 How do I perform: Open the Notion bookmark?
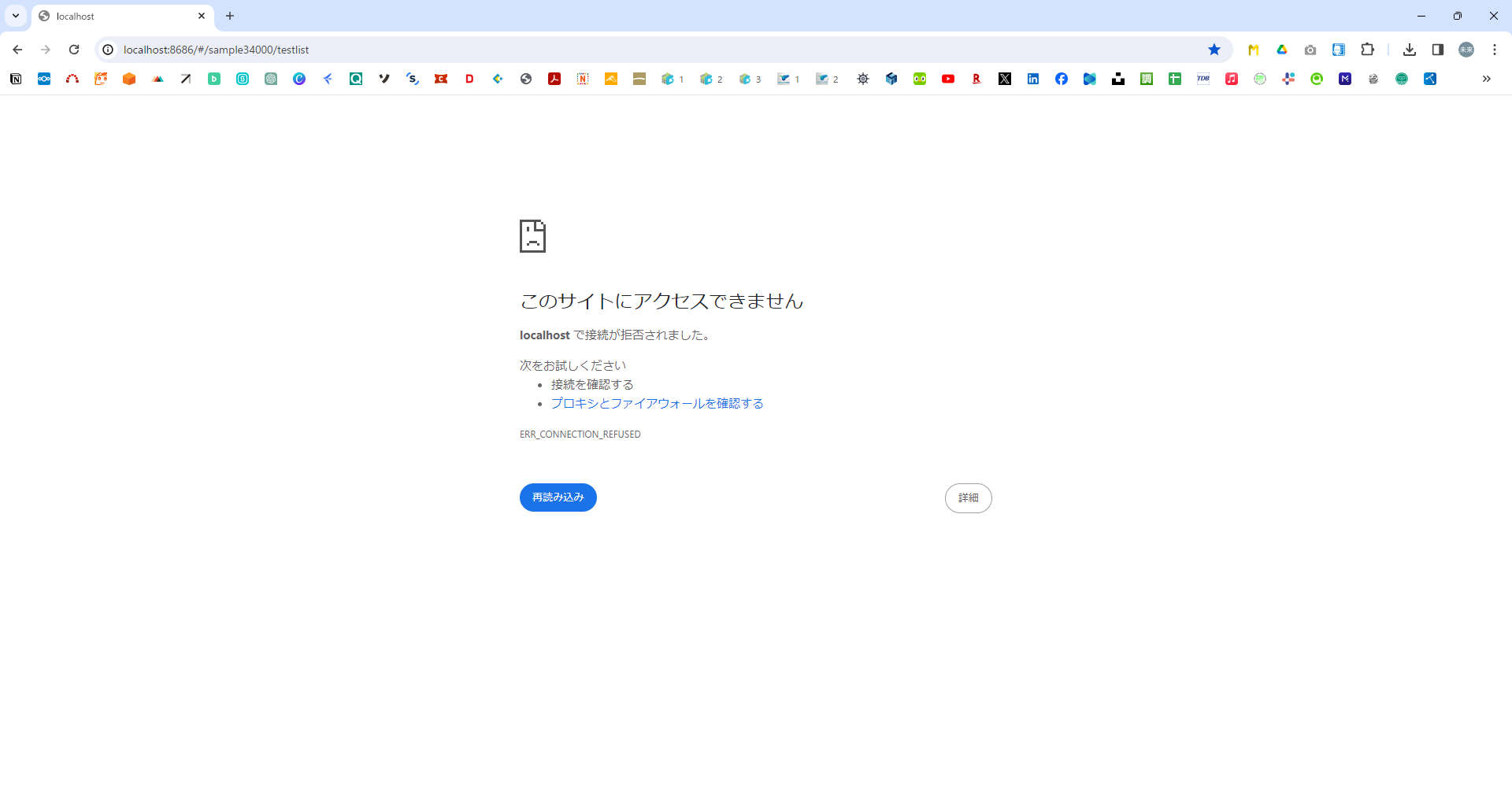15,79
